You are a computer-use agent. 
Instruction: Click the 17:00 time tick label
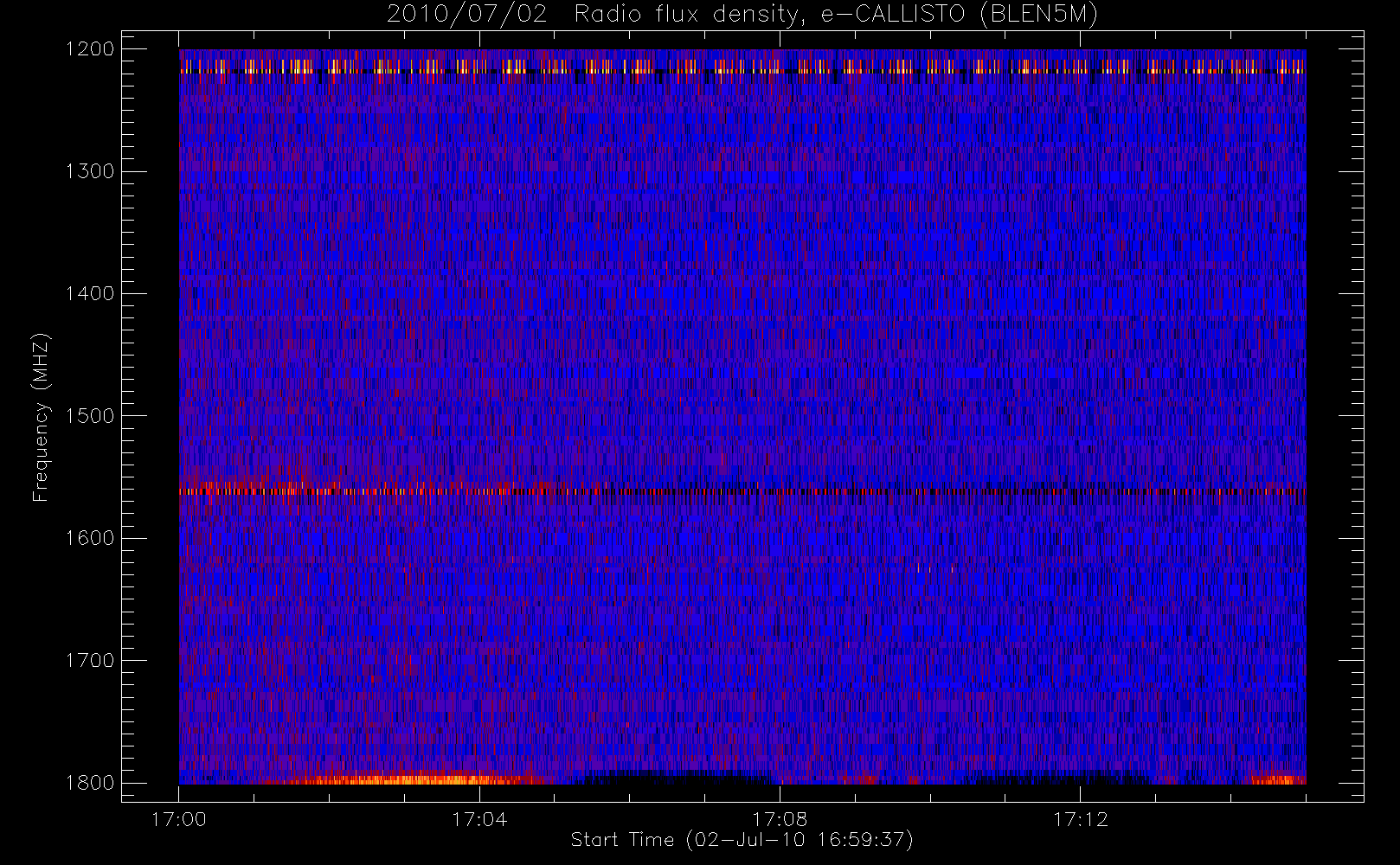click(179, 819)
